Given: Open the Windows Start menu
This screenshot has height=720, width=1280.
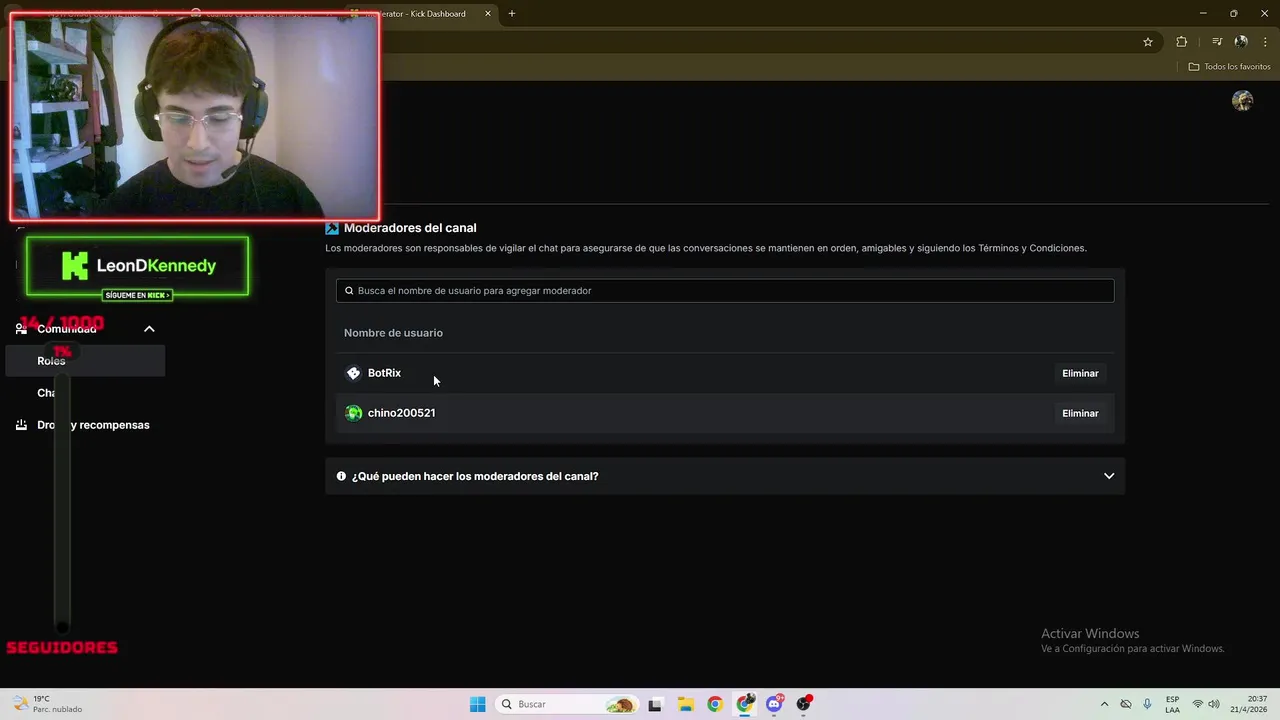Looking at the screenshot, I should pos(478,704).
